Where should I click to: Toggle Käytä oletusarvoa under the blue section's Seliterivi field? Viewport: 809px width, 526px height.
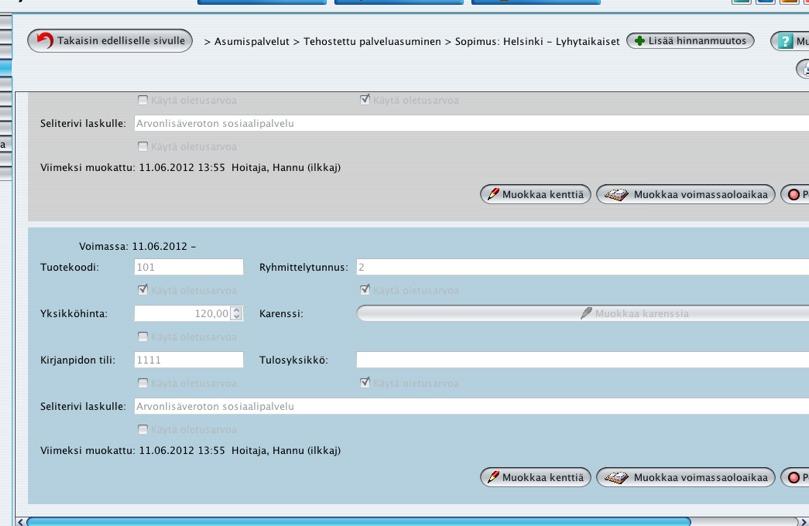[143, 429]
